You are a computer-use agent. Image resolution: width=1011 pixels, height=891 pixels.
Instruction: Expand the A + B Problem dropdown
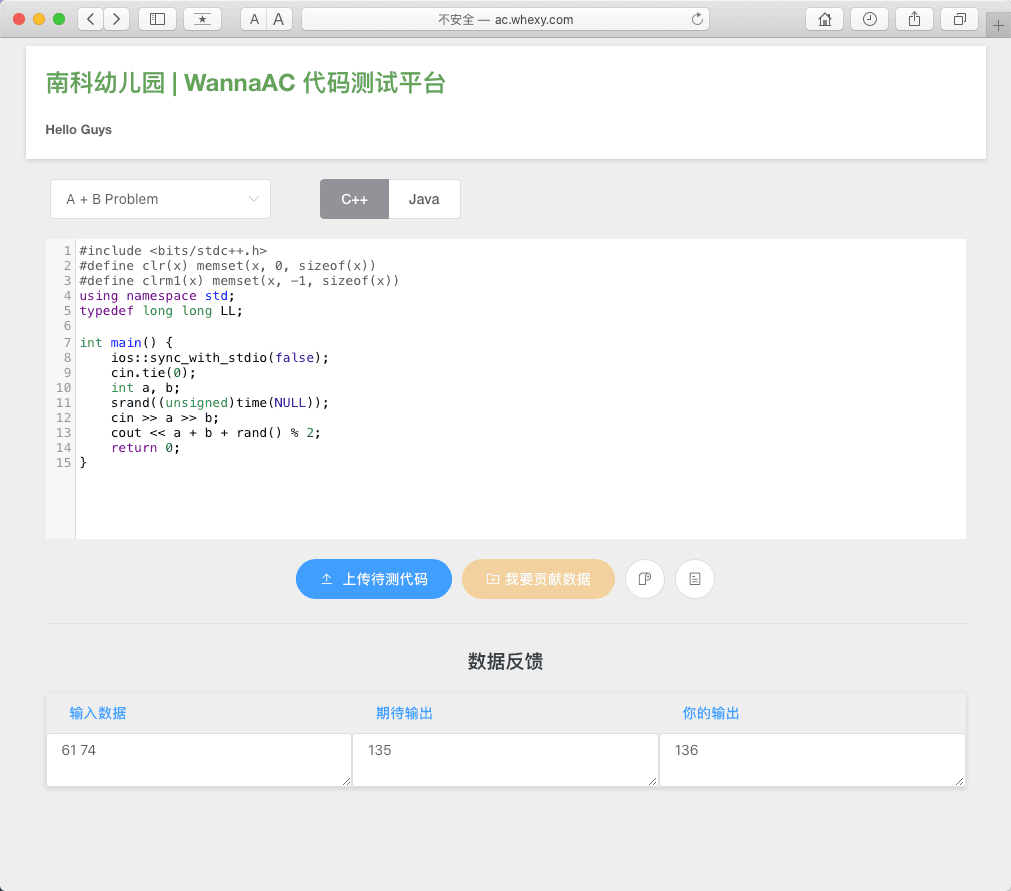(160, 199)
